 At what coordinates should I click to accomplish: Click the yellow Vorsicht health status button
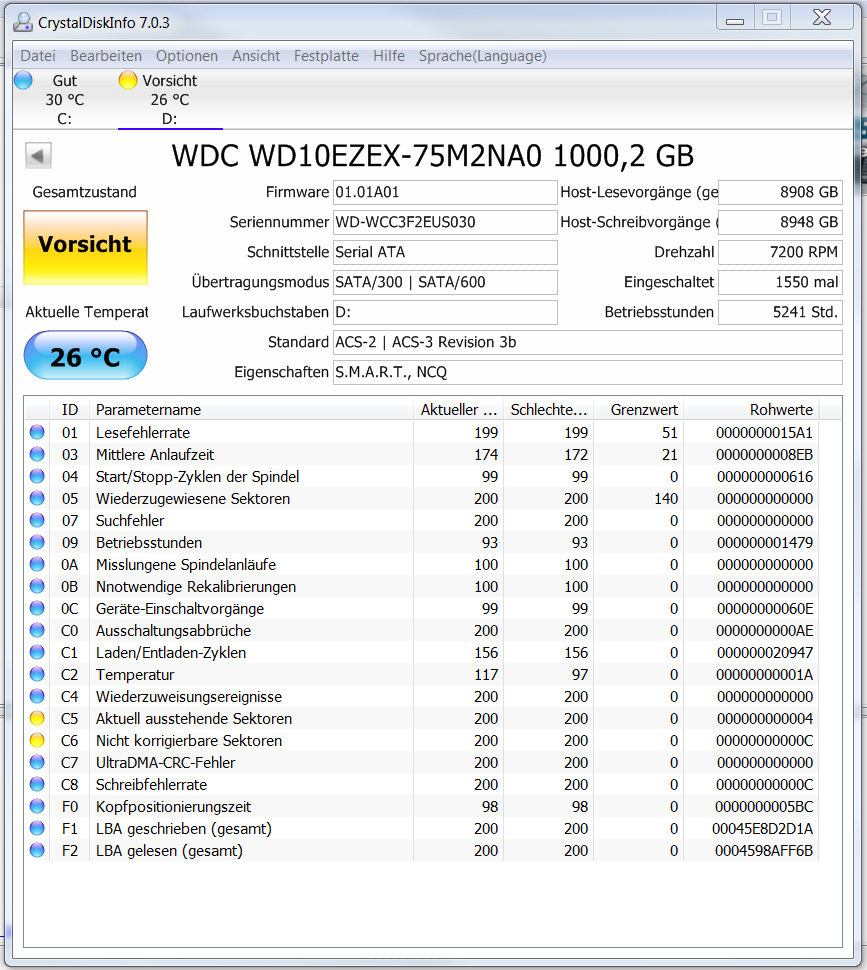click(x=85, y=247)
